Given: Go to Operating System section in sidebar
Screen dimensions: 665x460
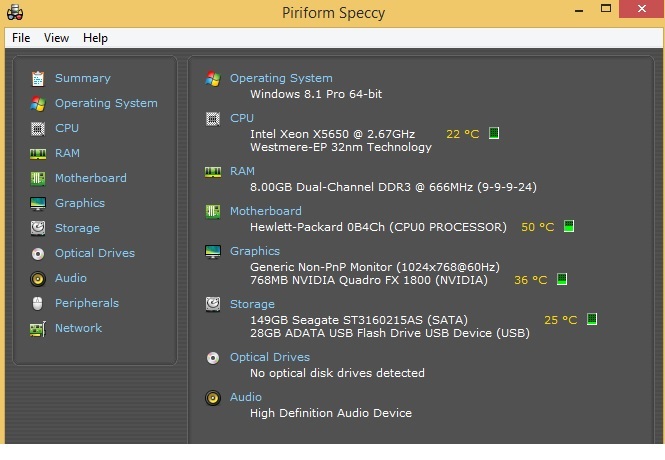Looking at the screenshot, I should point(106,103).
